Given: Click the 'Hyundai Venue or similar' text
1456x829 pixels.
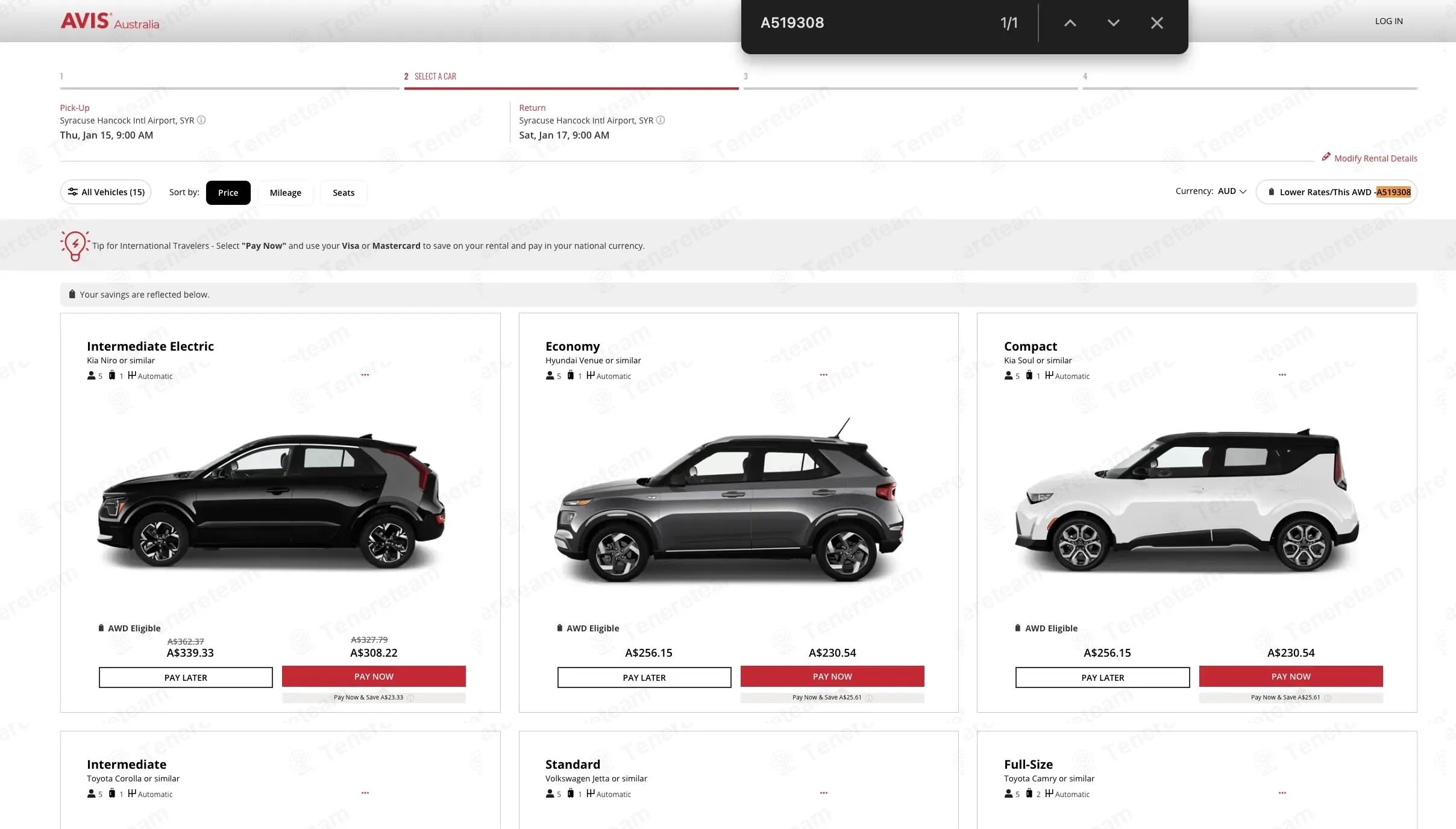Looking at the screenshot, I should tap(593, 360).
